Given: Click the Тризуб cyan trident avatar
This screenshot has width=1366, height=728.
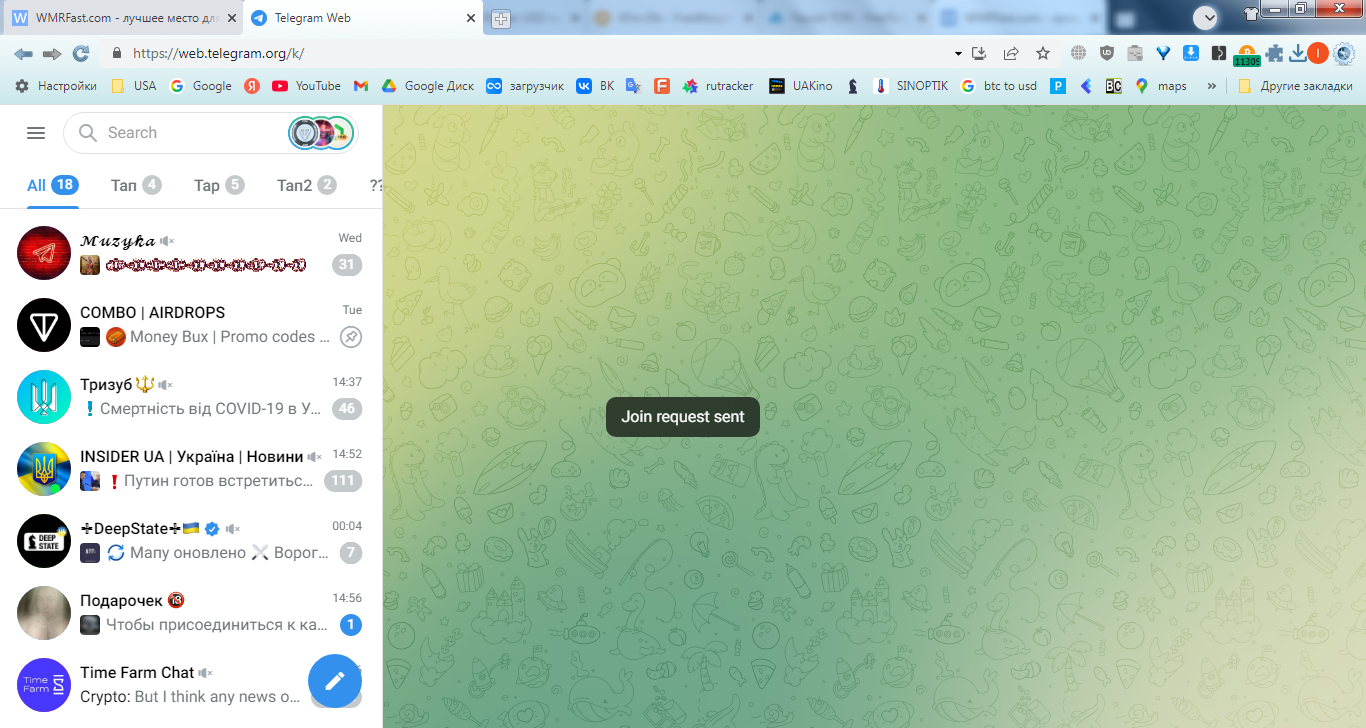Looking at the screenshot, I should point(44,397).
